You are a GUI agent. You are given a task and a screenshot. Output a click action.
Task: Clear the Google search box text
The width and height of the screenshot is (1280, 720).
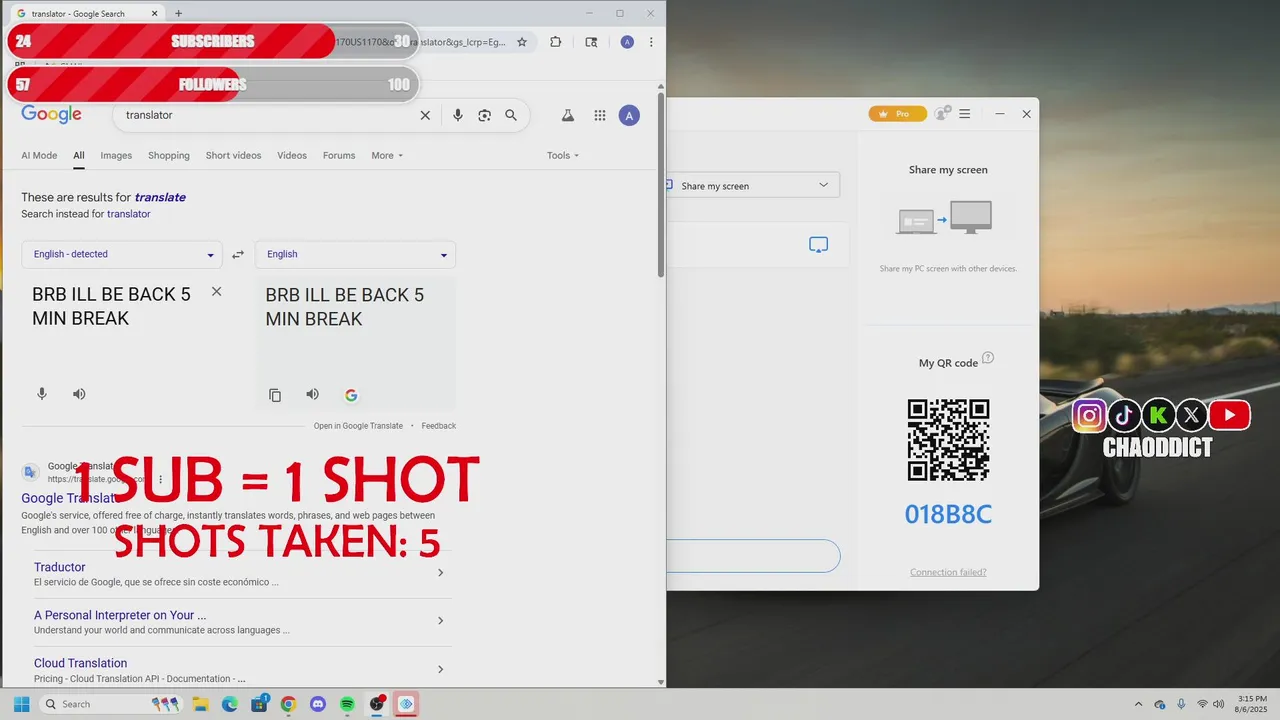(x=425, y=115)
